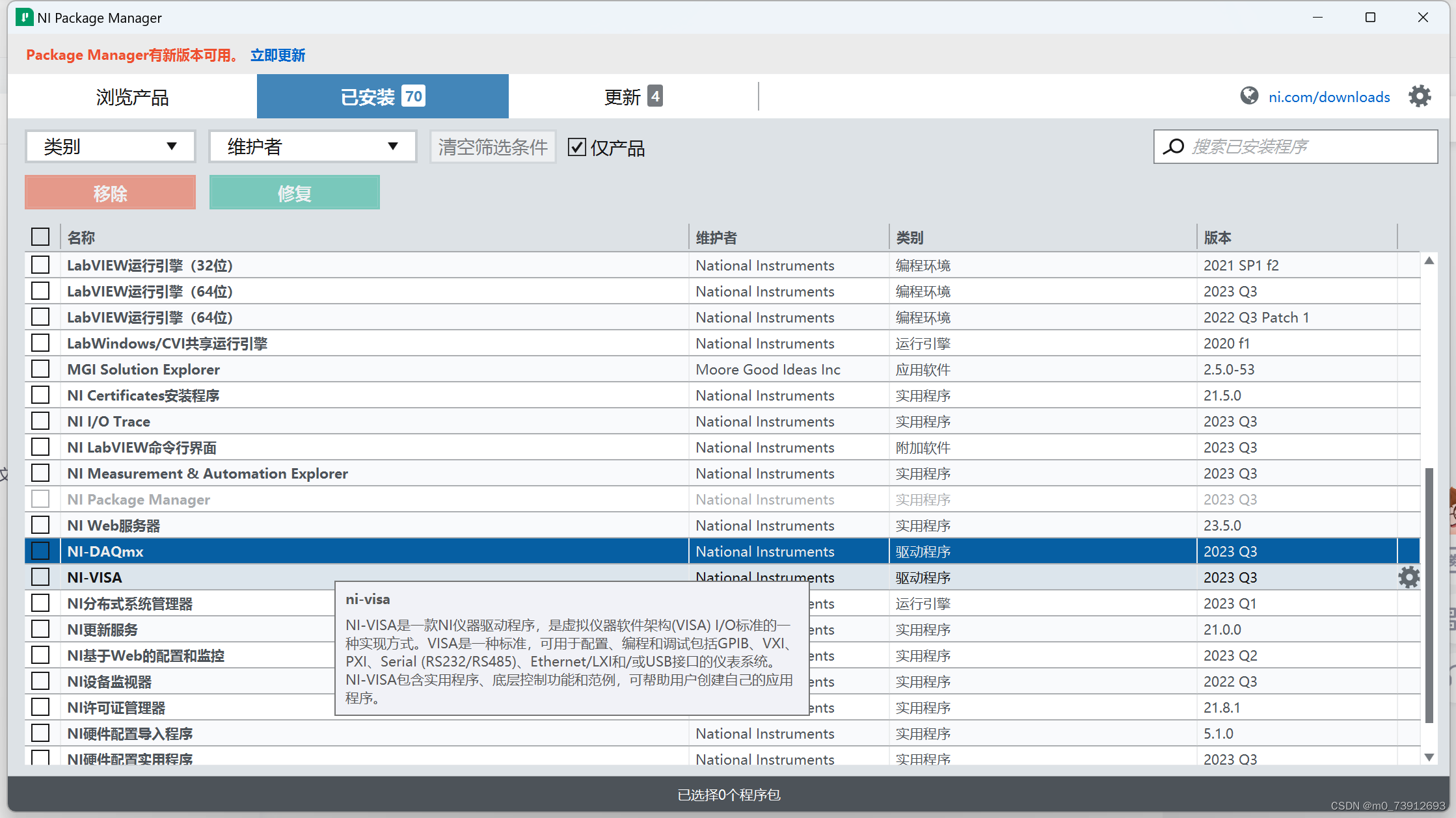Open the settings gear in top right
The width and height of the screenshot is (1456, 818).
click(1419, 96)
